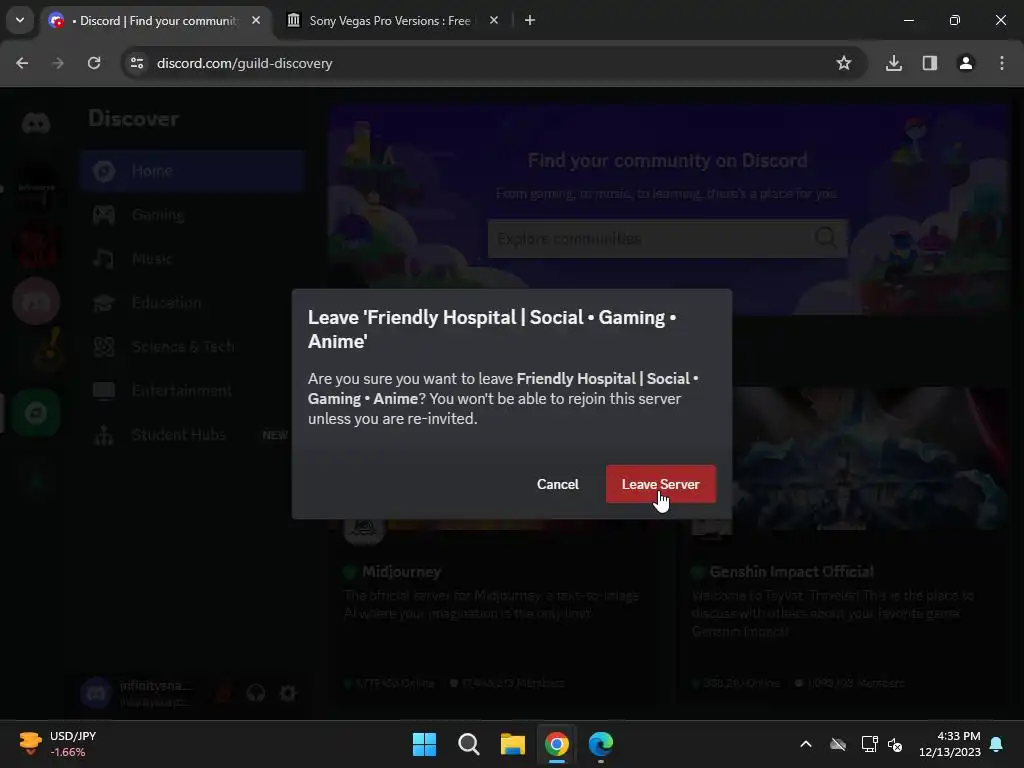Open the green Explore Discoverable Servers icon

coord(36,413)
